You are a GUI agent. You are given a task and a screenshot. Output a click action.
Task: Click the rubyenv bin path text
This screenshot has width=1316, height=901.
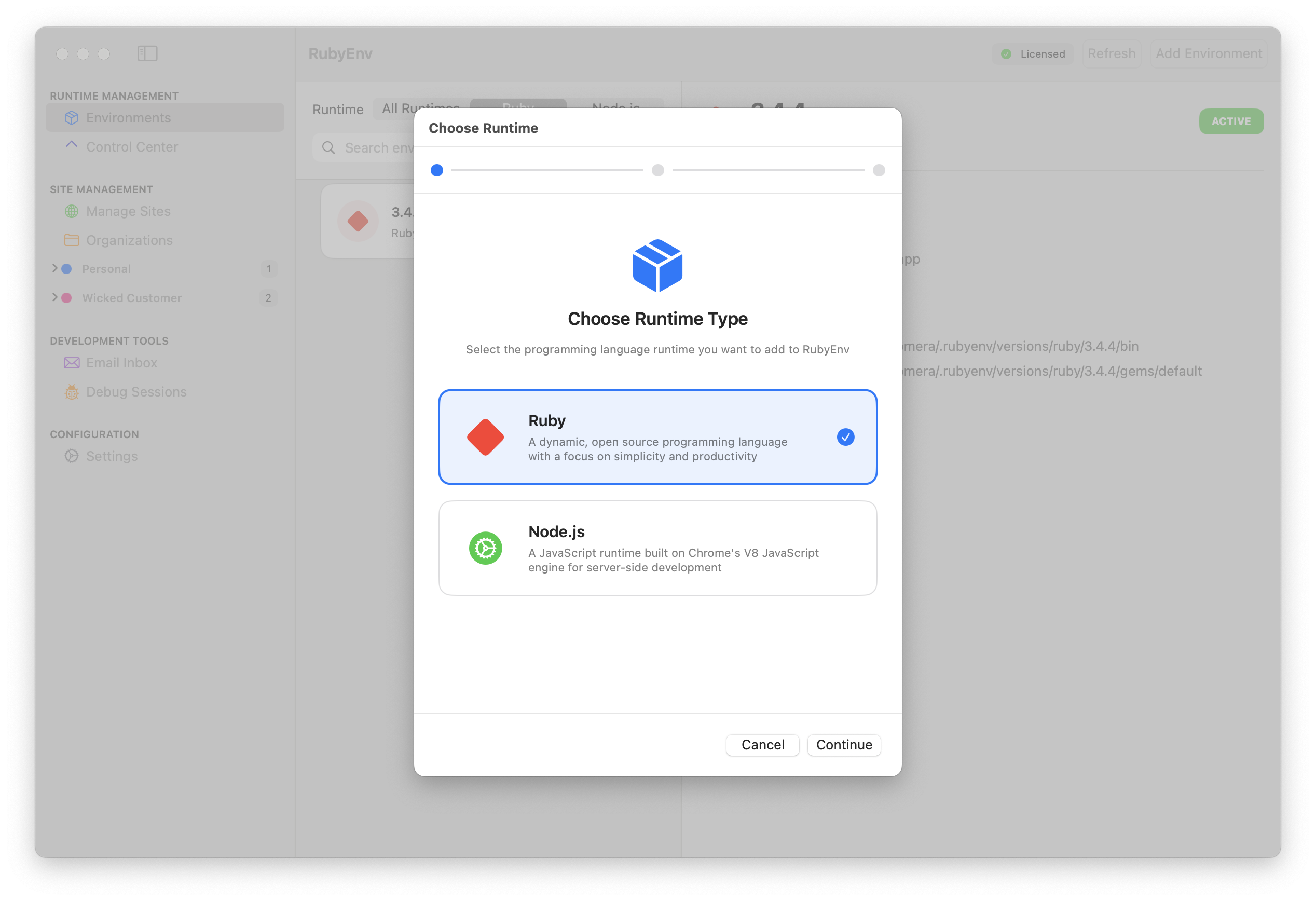[1020, 346]
